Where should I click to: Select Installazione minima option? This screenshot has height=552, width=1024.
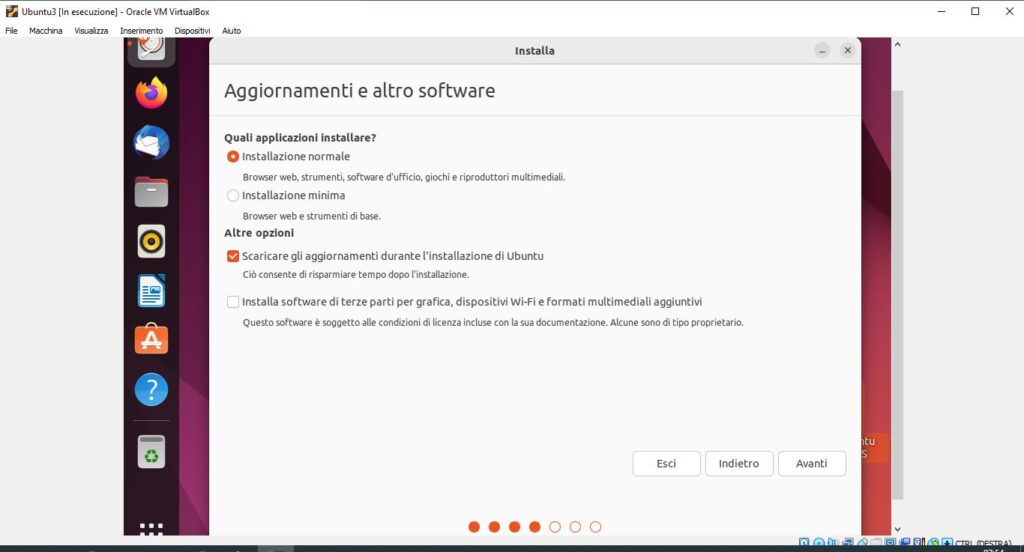pyautogui.click(x=233, y=195)
